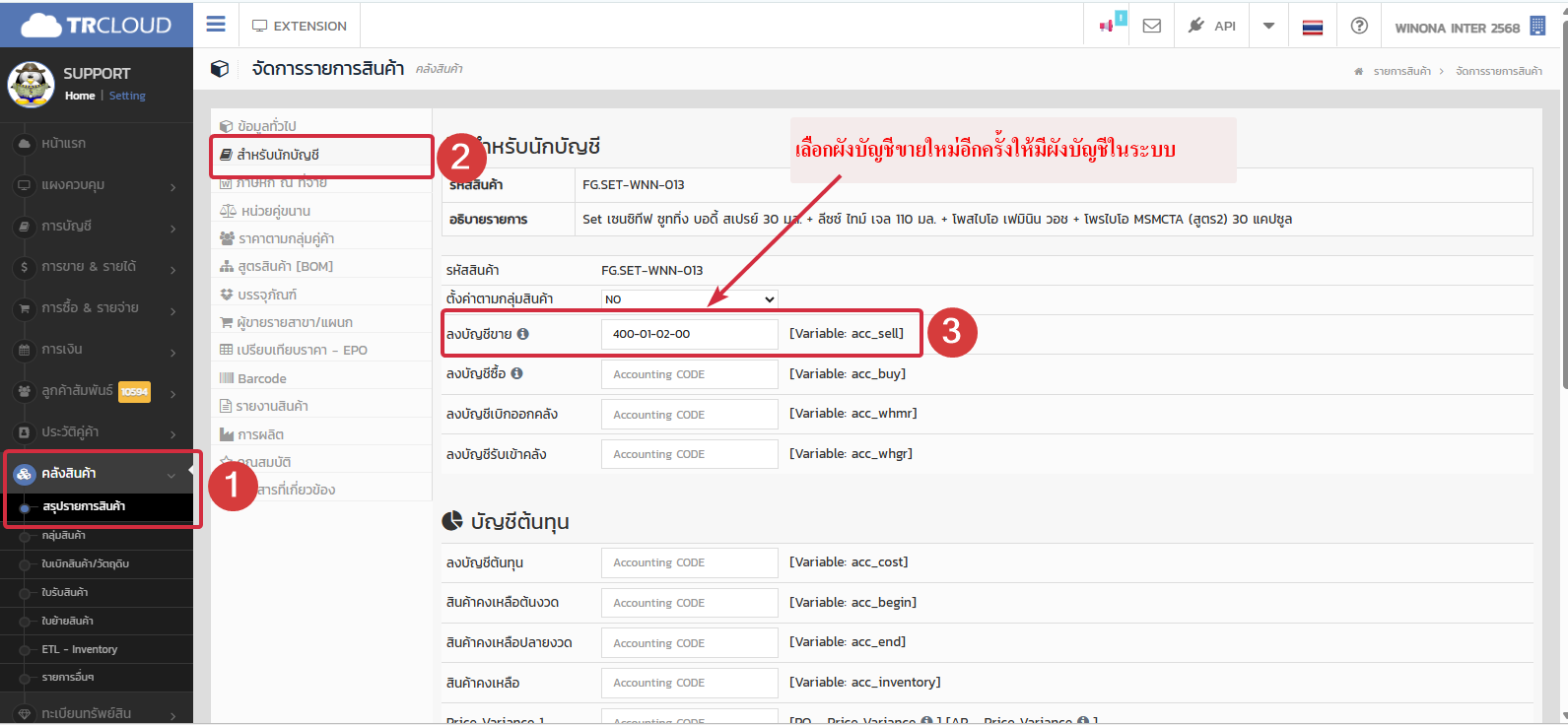Open the สูตรสินค้า [BOM] tab
The height and width of the screenshot is (725, 1568).
tap(285, 266)
